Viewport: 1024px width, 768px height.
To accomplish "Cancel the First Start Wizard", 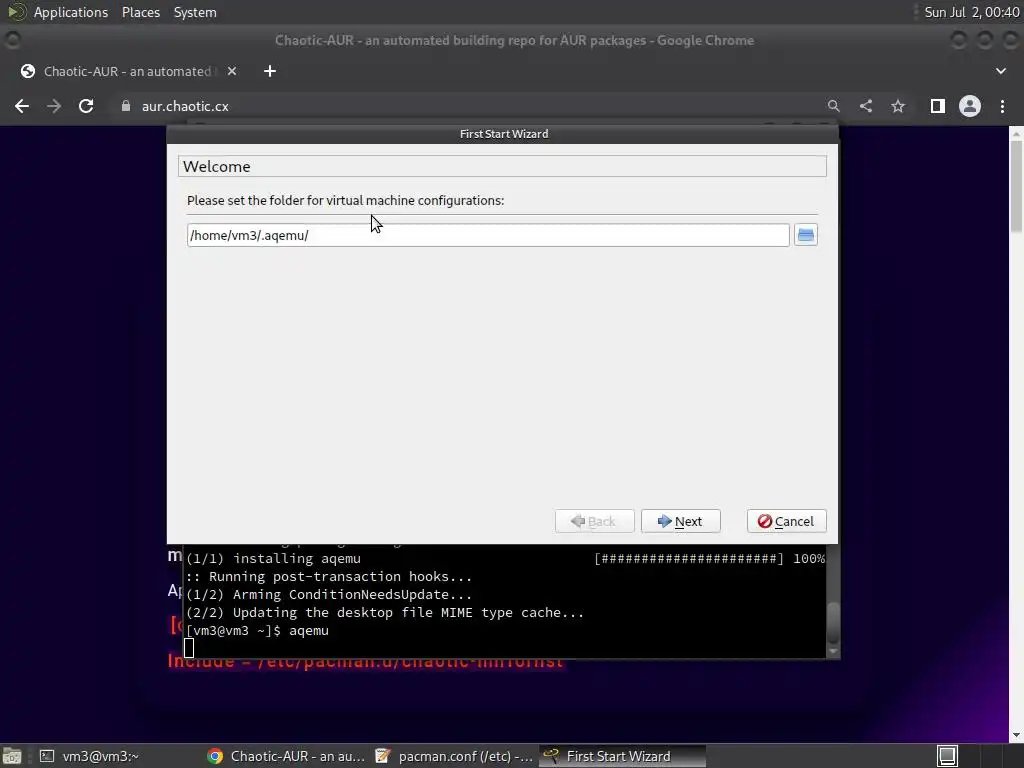I will pyautogui.click(x=786, y=521).
